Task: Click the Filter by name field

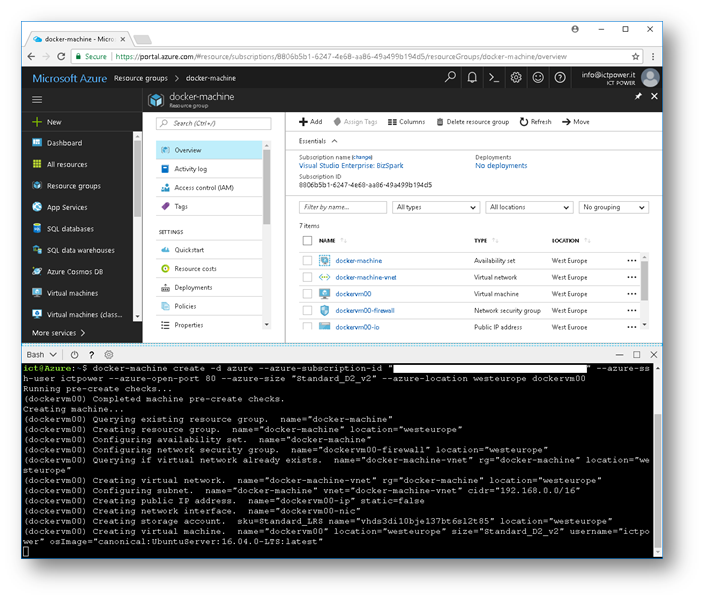Action: point(342,207)
